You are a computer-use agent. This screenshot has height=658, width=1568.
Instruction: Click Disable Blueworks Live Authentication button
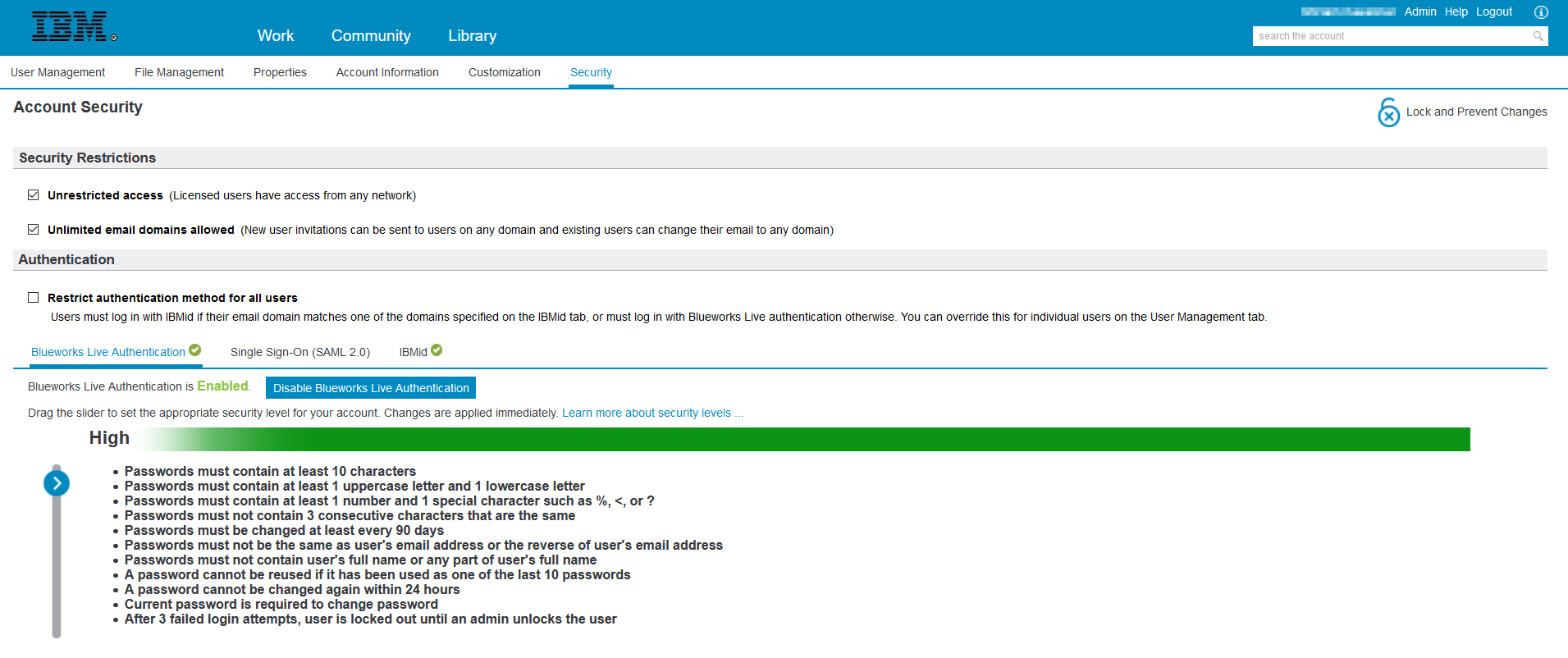371,388
